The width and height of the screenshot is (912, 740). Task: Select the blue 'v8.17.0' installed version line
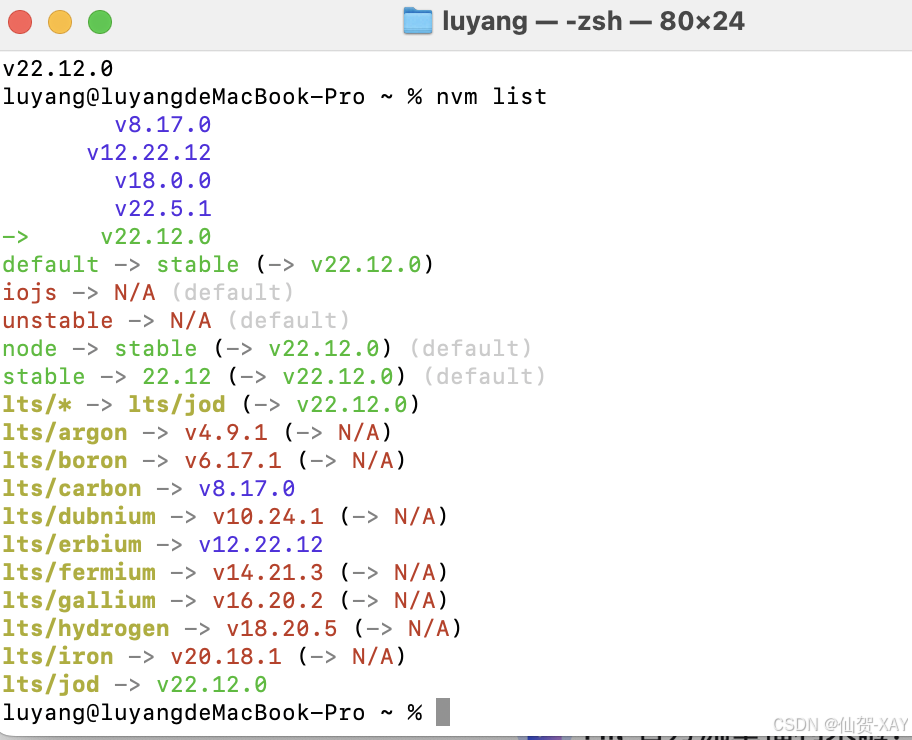click(x=163, y=124)
